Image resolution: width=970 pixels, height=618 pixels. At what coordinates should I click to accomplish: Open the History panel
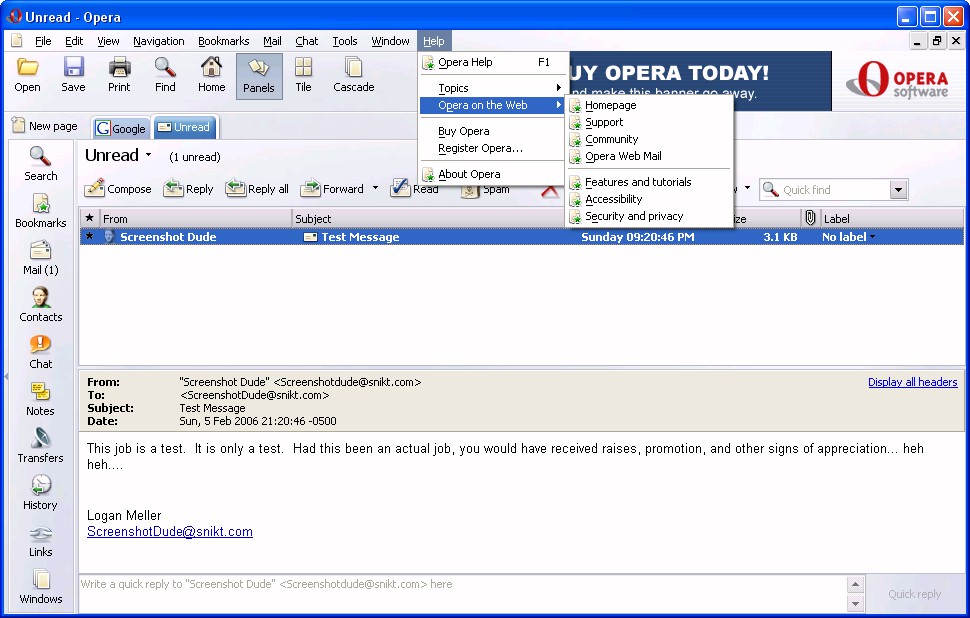(41, 492)
